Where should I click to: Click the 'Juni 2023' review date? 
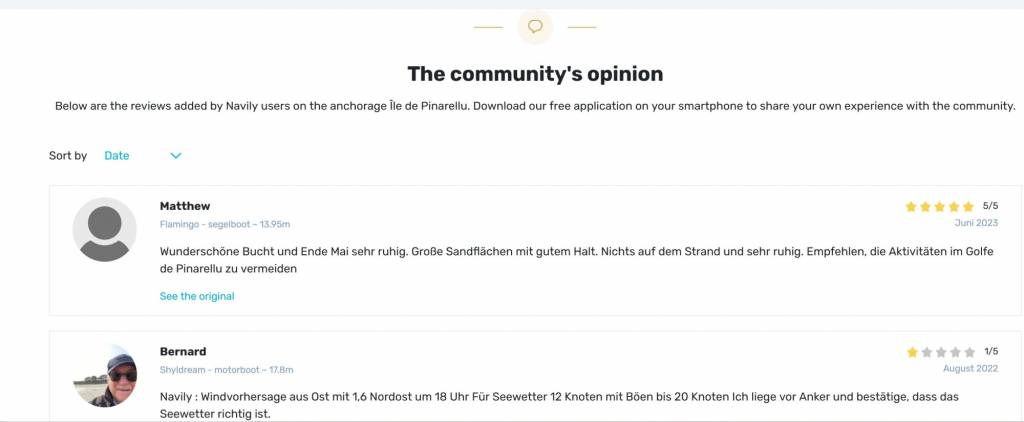click(976, 223)
